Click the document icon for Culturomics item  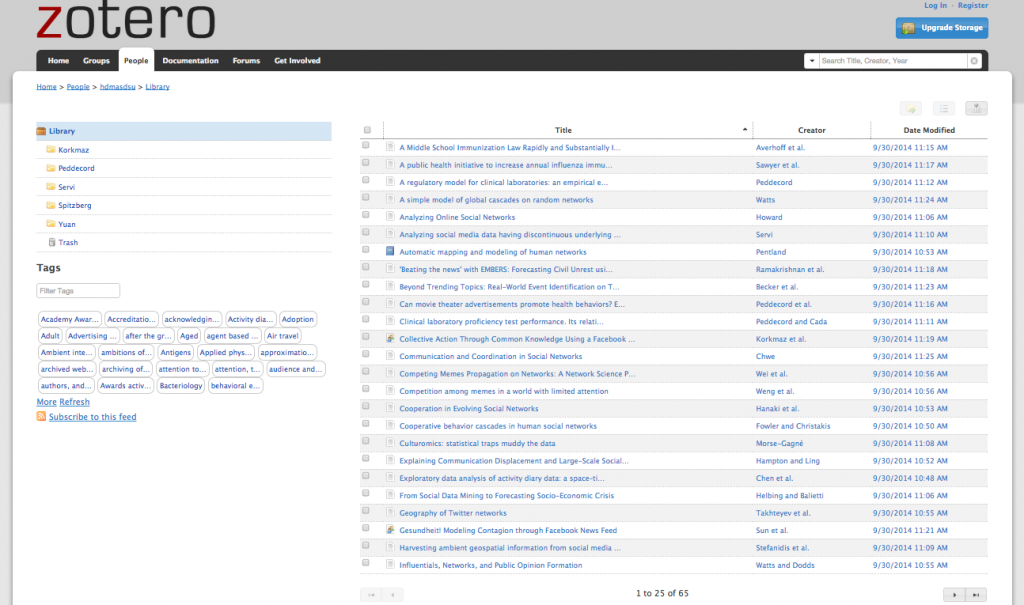tap(390, 442)
